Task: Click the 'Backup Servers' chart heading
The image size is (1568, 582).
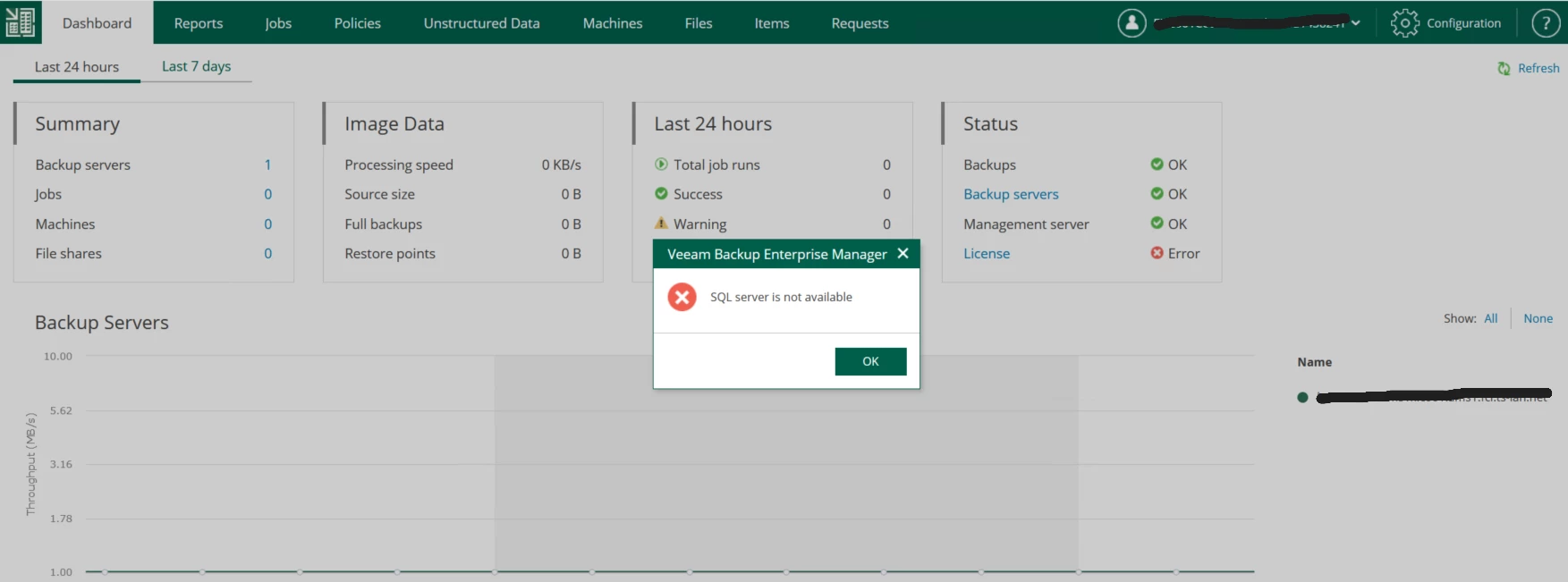Action: [102, 323]
